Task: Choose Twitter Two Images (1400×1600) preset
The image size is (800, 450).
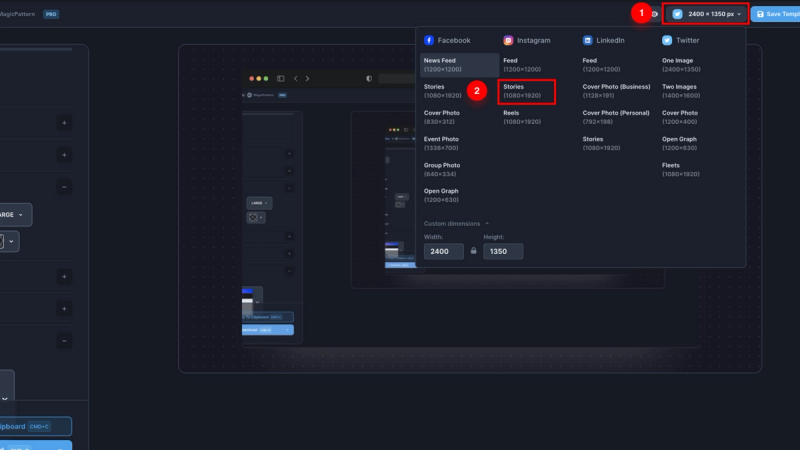Action: coord(681,91)
